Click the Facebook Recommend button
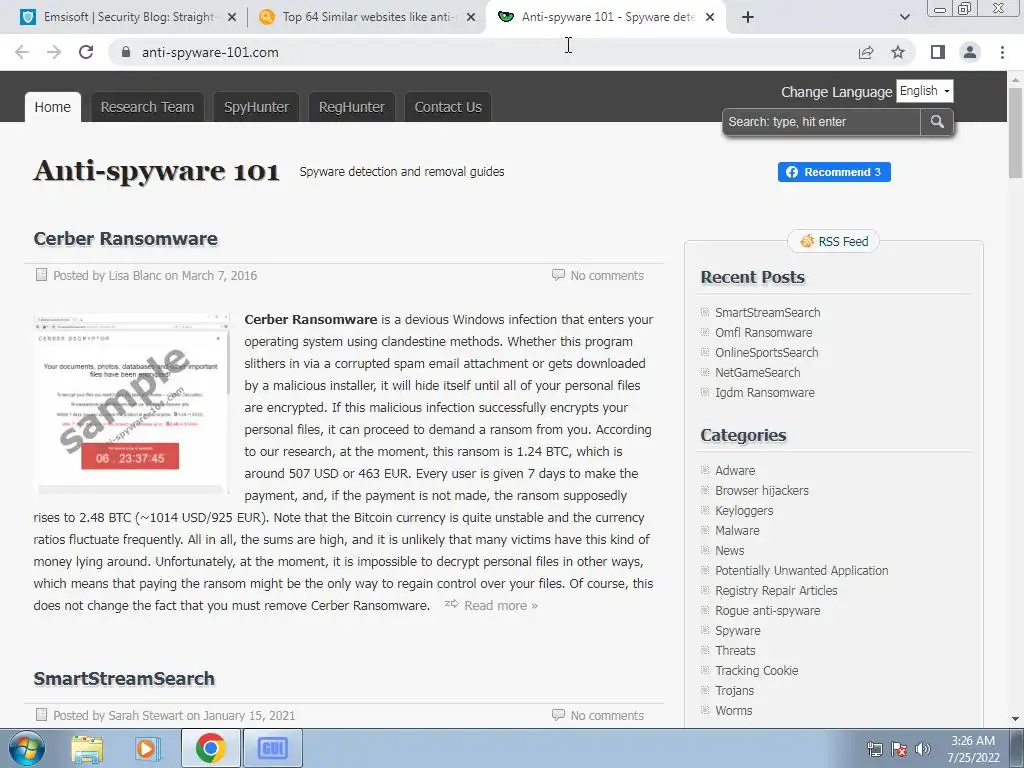The width and height of the screenshot is (1024, 768). (834, 172)
